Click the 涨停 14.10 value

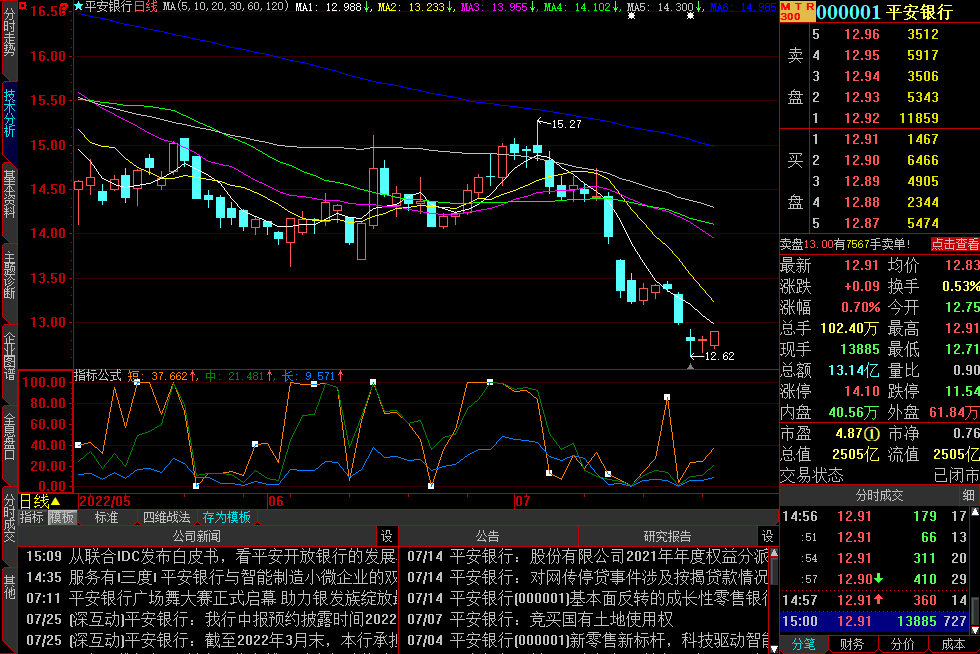point(862,391)
